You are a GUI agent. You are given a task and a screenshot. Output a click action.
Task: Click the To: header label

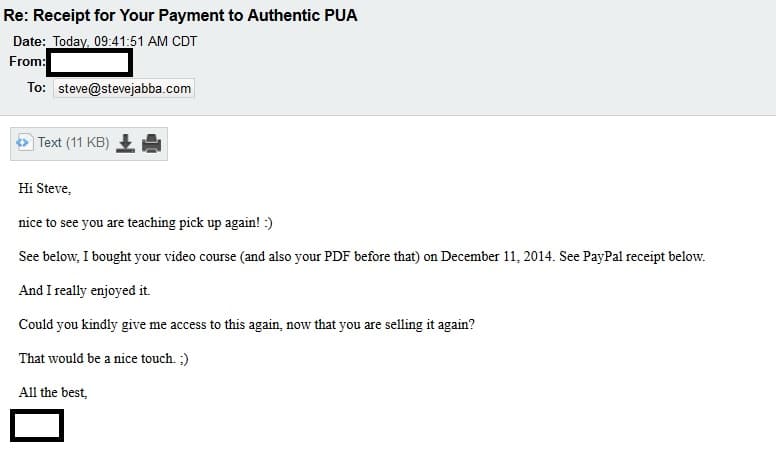(x=37, y=88)
